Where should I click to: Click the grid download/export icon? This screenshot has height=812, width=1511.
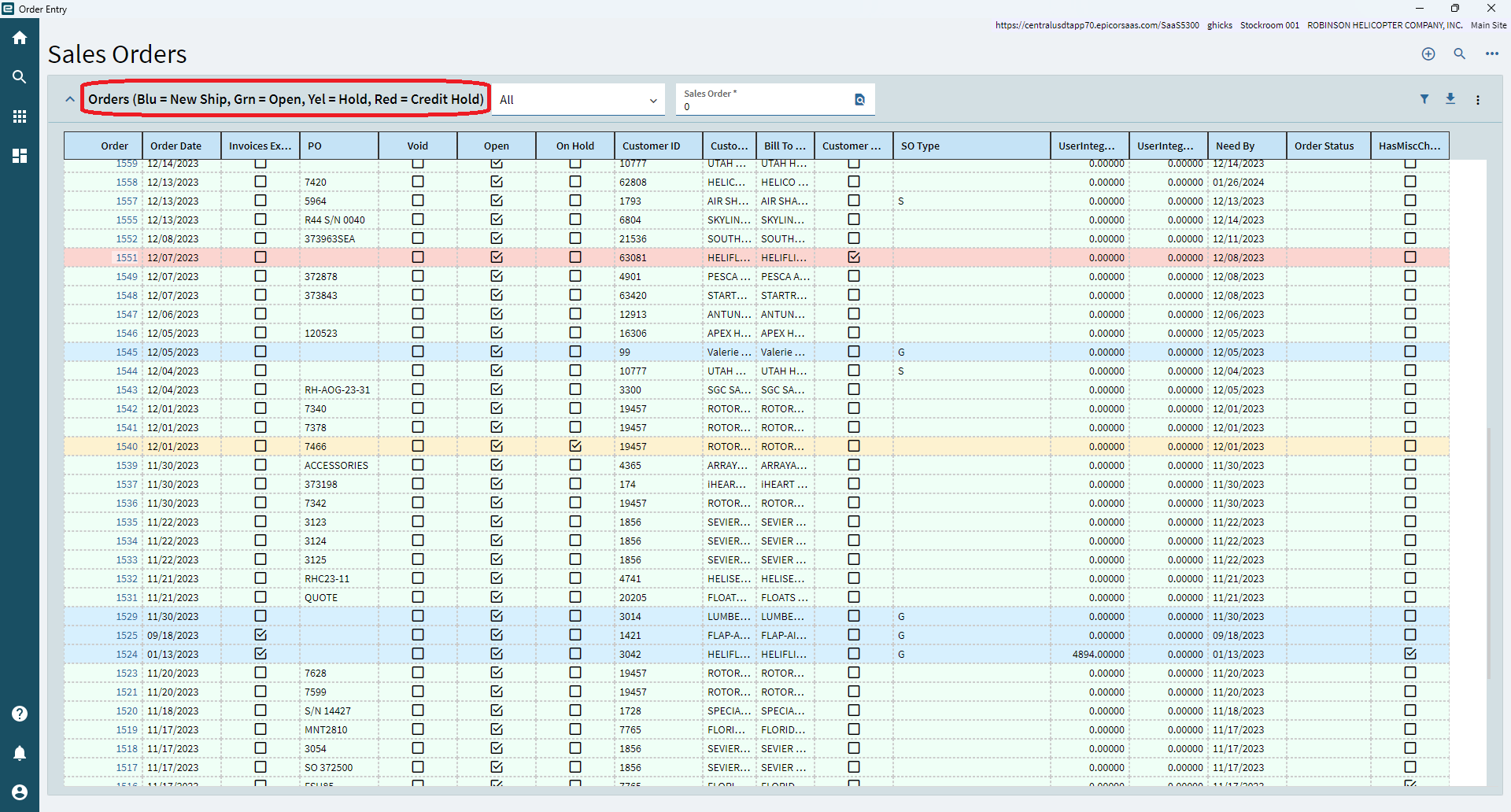[x=1450, y=99]
